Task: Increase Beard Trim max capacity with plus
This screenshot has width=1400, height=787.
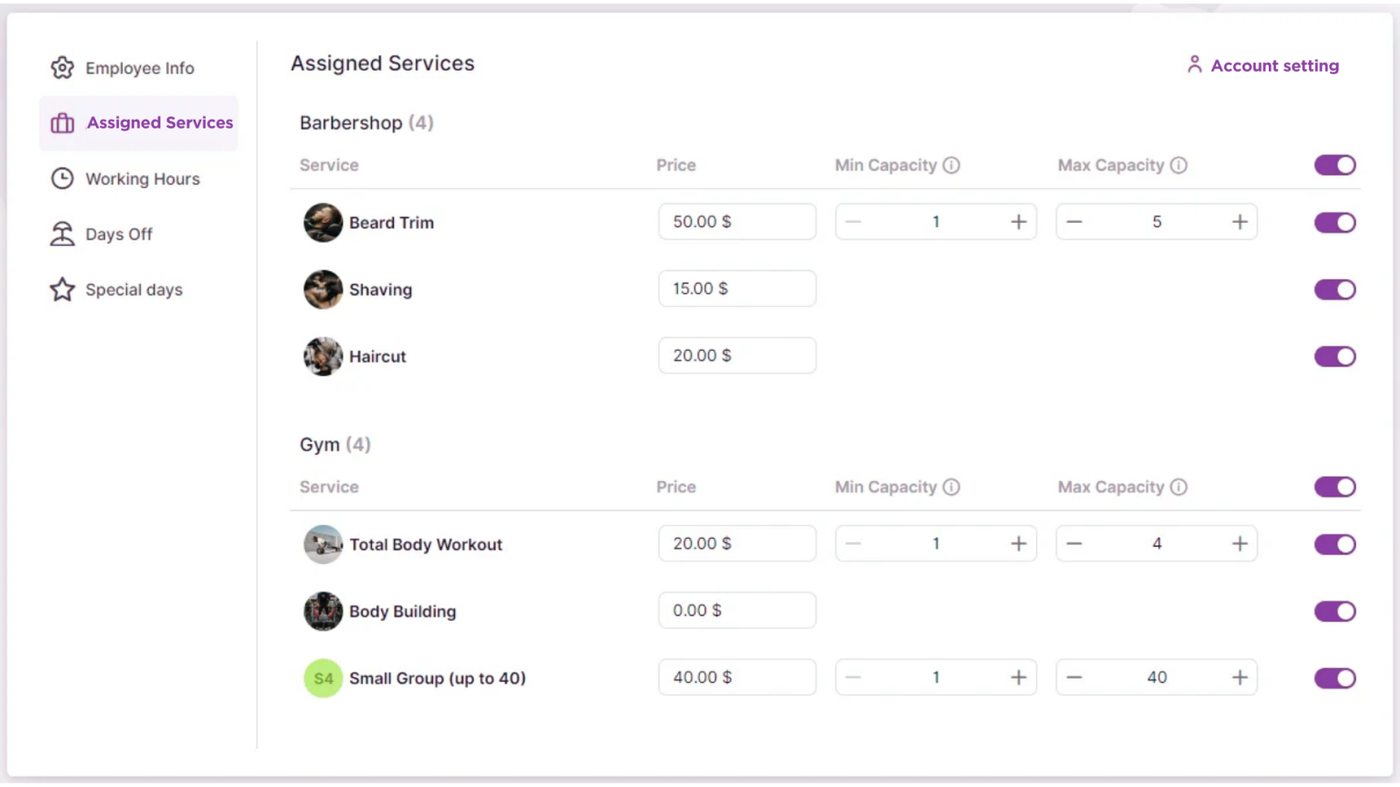Action: (1239, 222)
